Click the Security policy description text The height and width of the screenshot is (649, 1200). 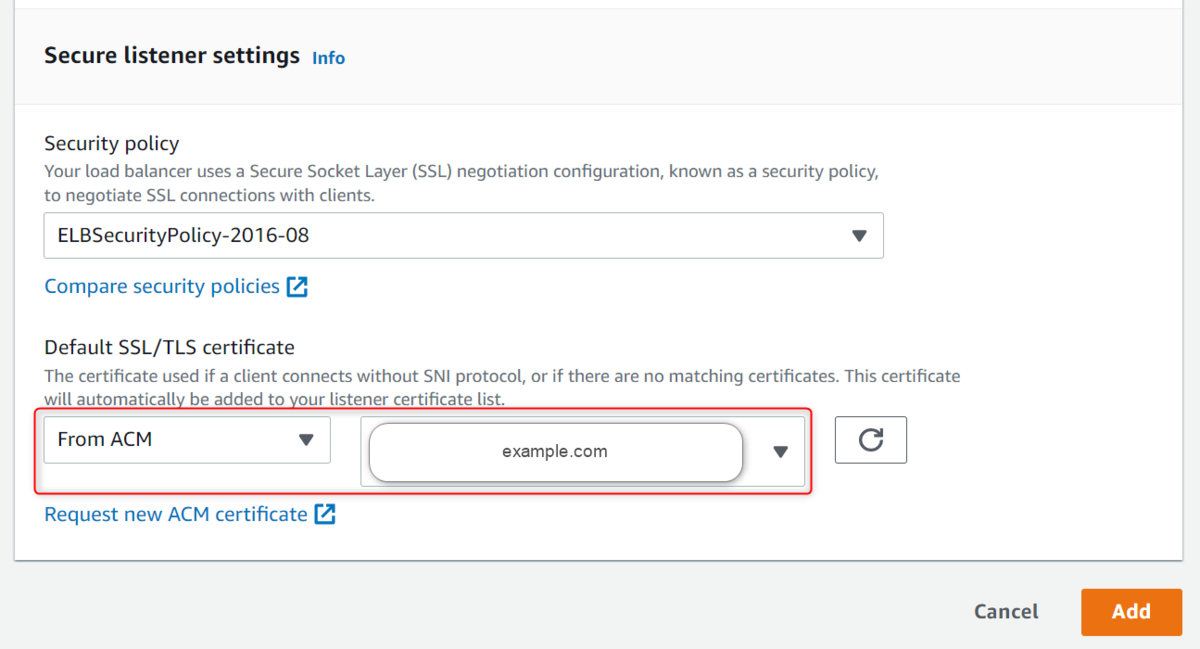click(x=461, y=183)
